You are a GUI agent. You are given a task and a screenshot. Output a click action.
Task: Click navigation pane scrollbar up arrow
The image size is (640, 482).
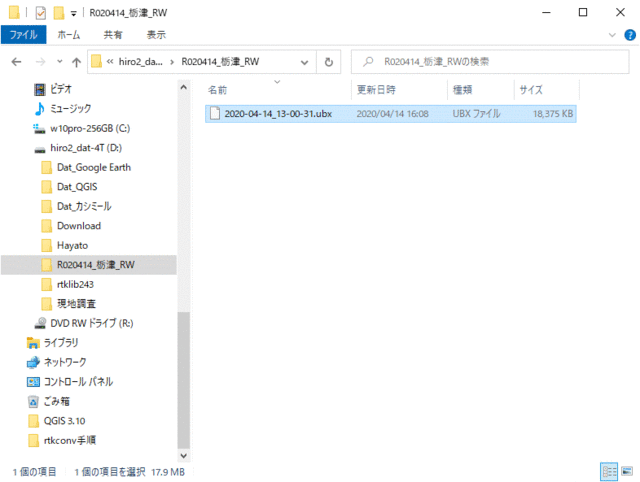[184, 87]
